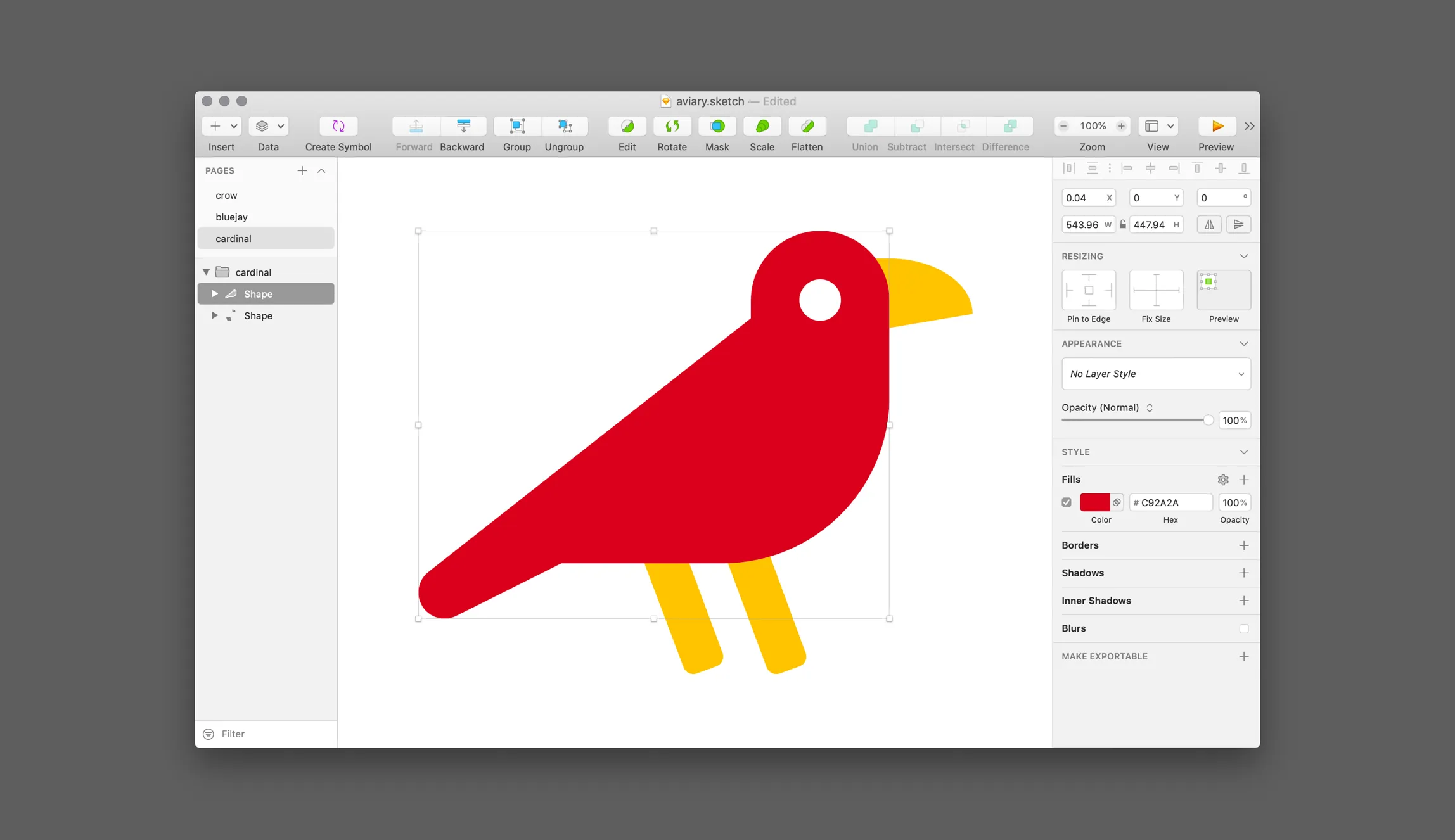Image resolution: width=1455 pixels, height=840 pixels.
Task: Add a new Border style
Action: (1244, 545)
